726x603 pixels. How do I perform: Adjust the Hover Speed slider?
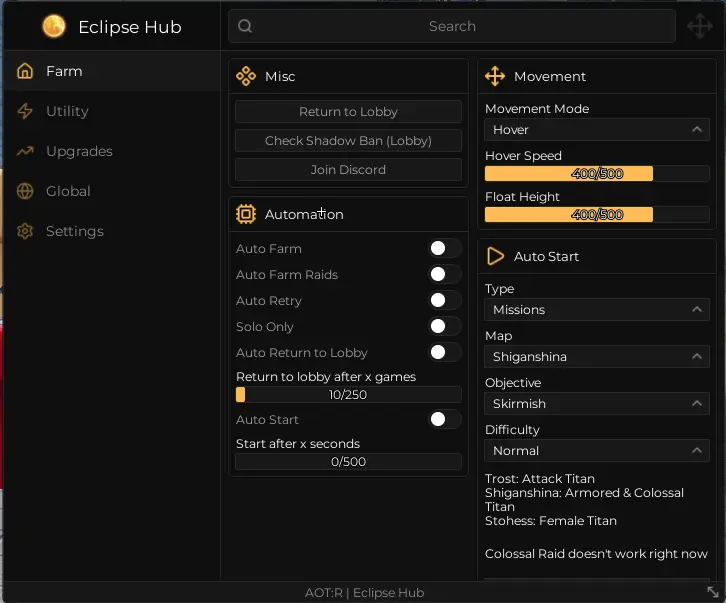pos(597,174)
